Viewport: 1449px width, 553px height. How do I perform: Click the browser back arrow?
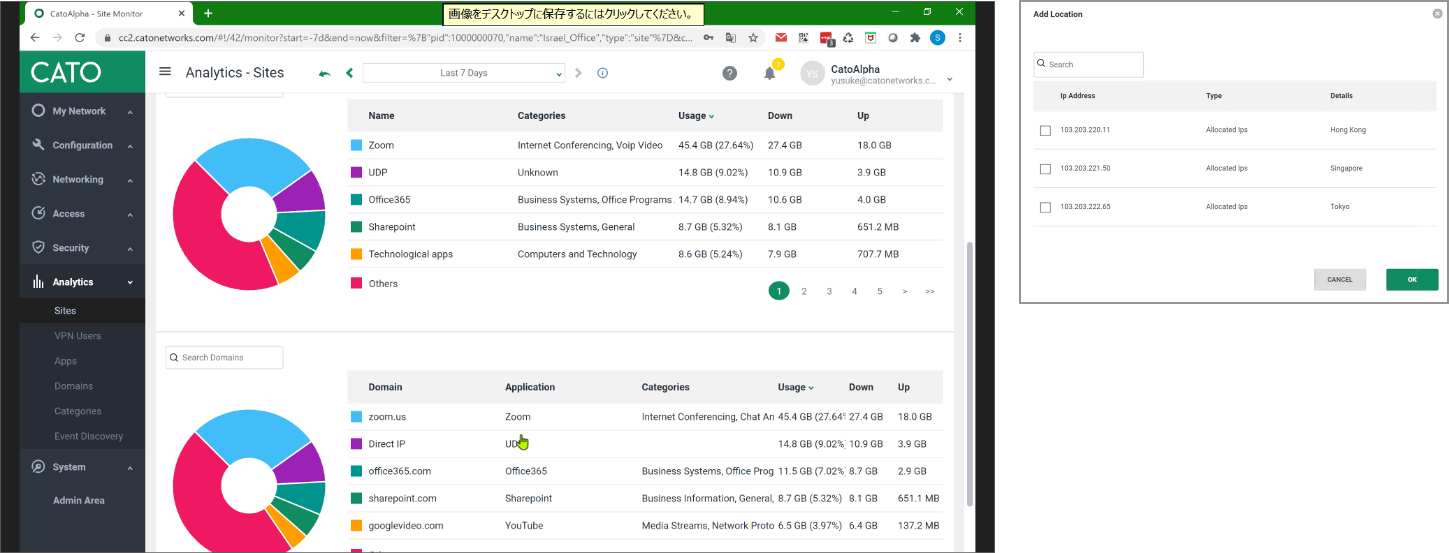35,37
